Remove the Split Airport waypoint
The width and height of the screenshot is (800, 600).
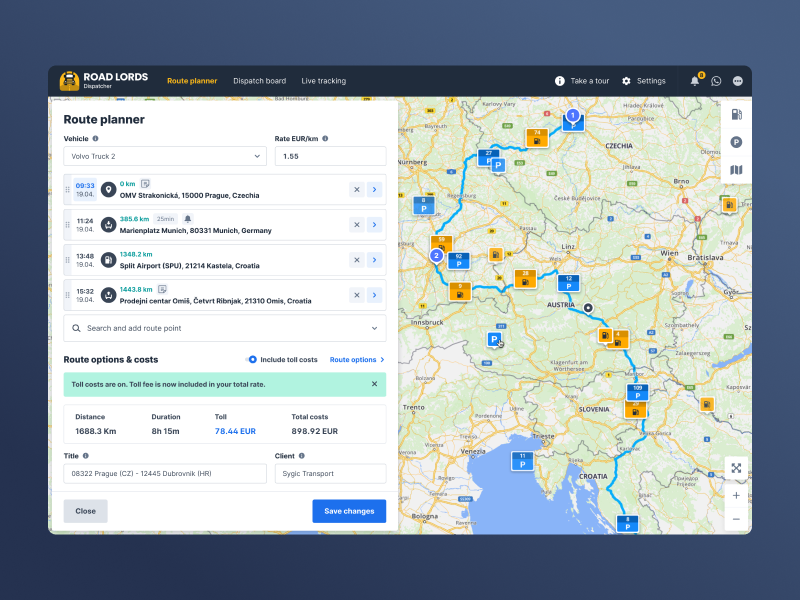(x=357, y=260)
